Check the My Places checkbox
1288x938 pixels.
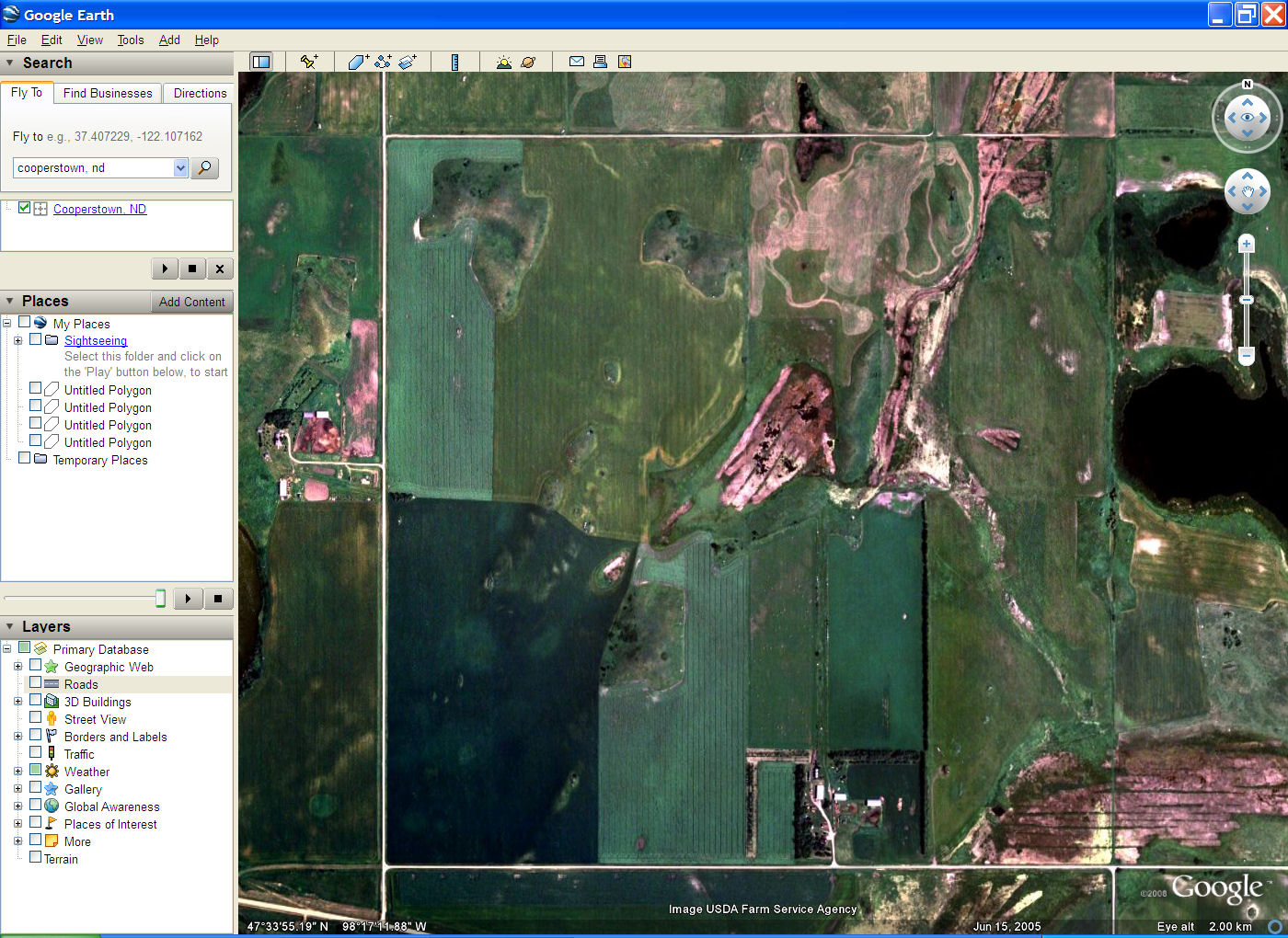point(25,322)
